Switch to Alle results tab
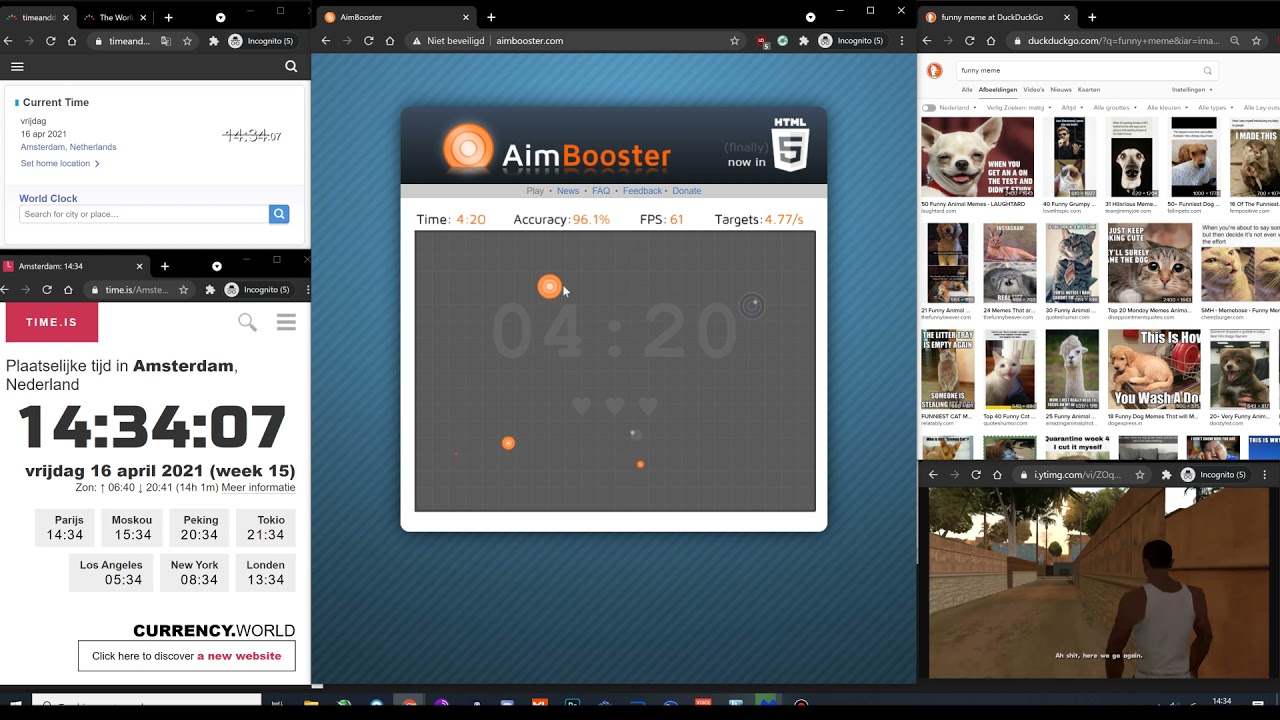The height and width of the screenshot is (720, 1280). (967, 90)
